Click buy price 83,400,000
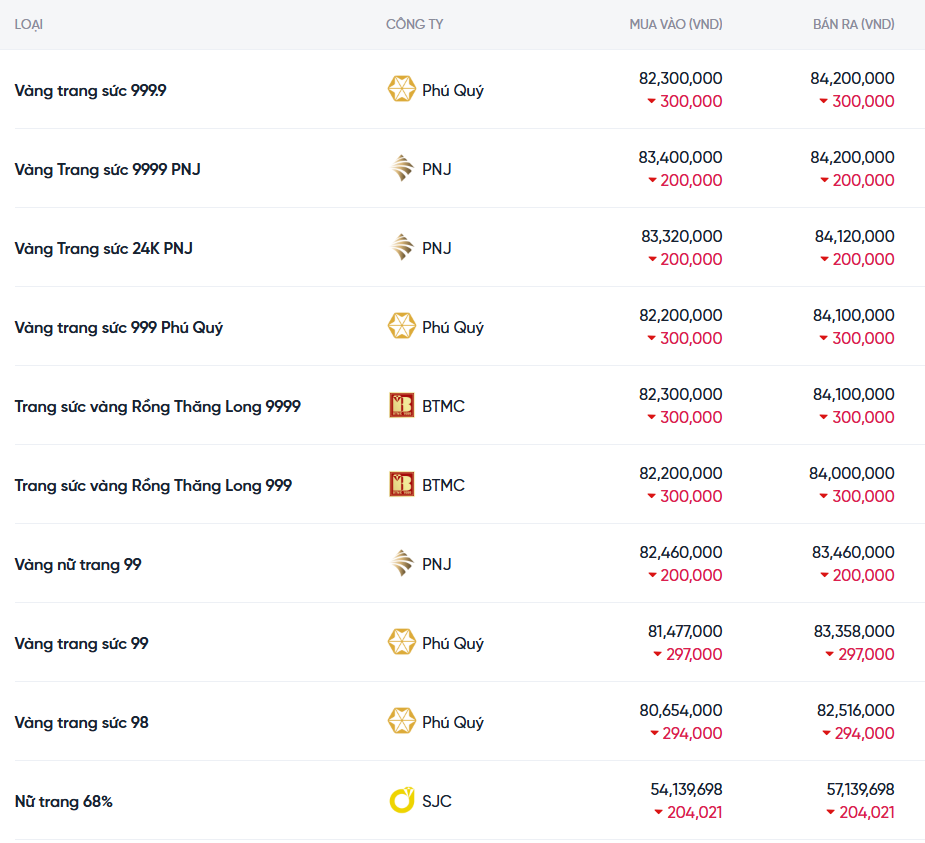Image resolution: width=925 pixels, height=843 pixels. [680, 158]
